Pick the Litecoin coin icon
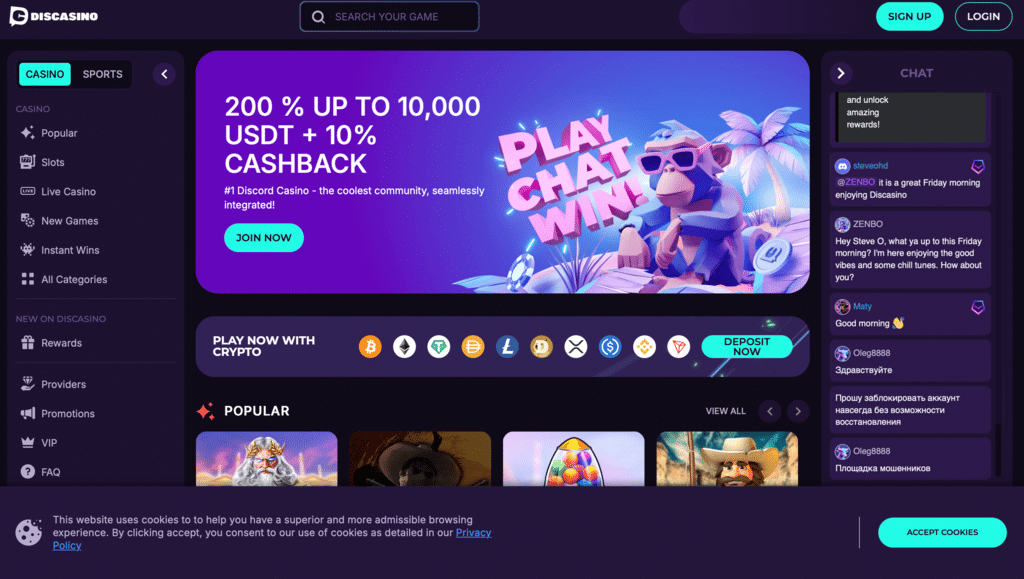The image size is (1024, 579). (507, 347)
